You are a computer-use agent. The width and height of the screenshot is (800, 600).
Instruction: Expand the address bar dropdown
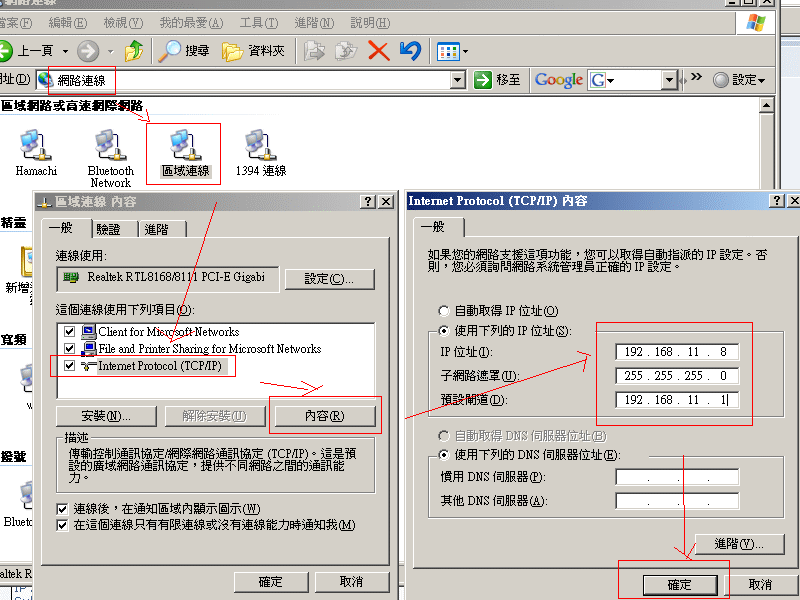(457, 80)
